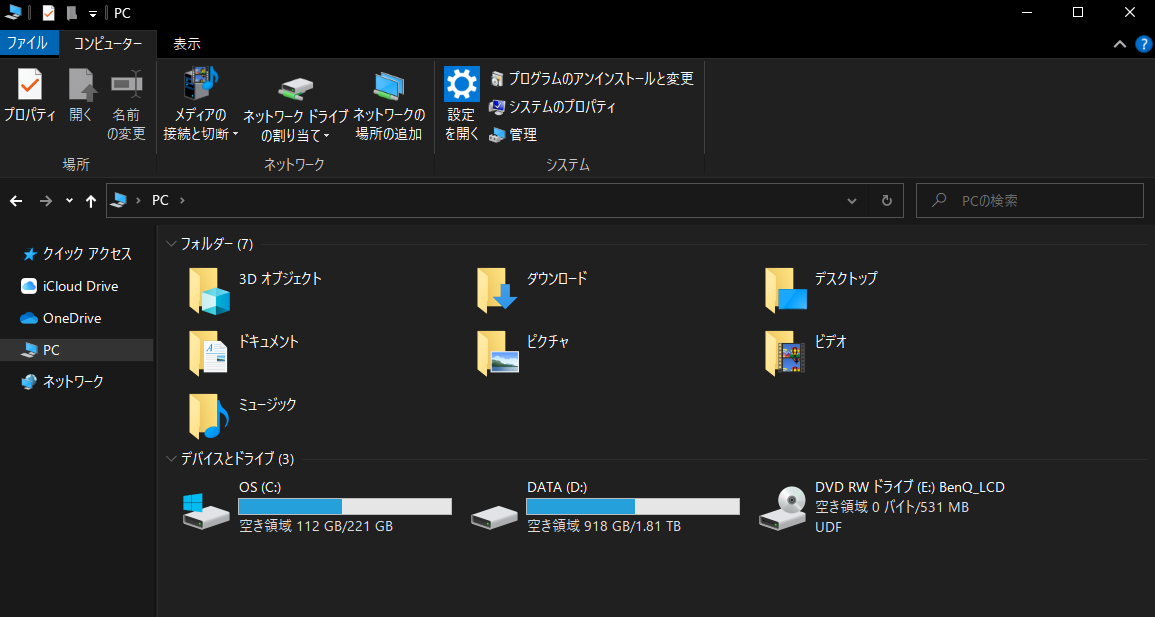The width and height of the screenshot is (1155, 617).
Task: Open the ファイル menu tab
Action: tap(27, 43)
